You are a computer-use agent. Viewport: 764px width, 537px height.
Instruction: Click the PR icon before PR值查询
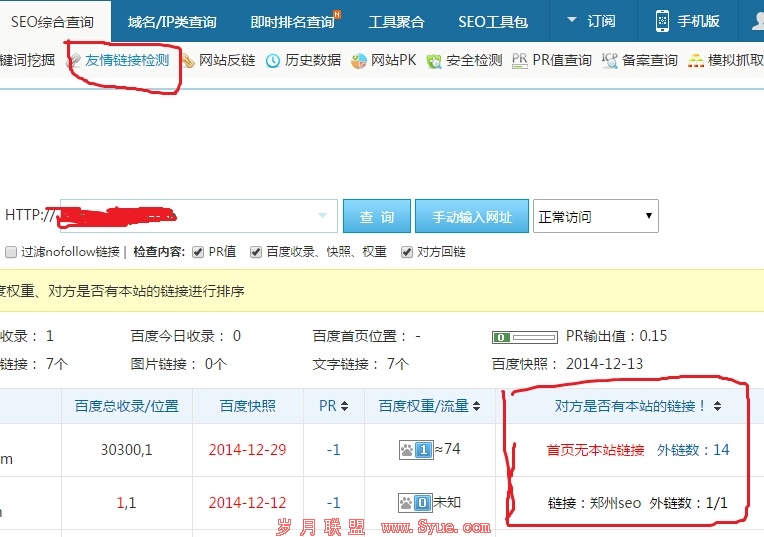click(520, 60)
